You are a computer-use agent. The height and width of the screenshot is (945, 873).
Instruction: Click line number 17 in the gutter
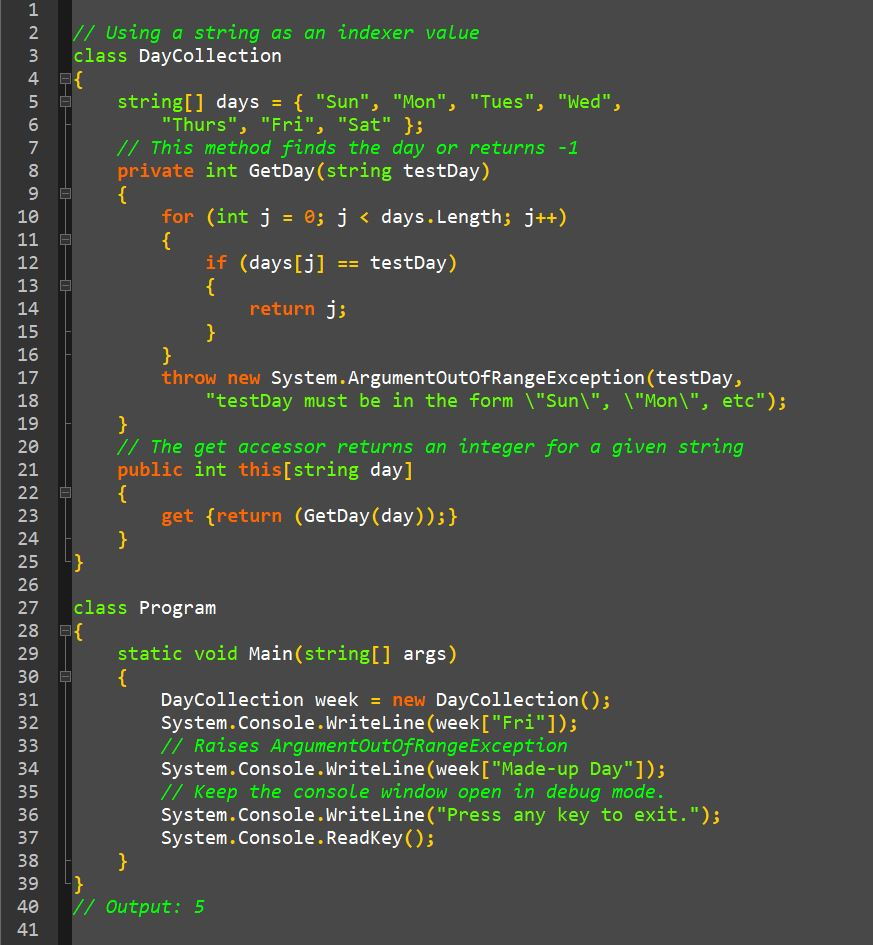pyautogui.click(x=28, y=378)
